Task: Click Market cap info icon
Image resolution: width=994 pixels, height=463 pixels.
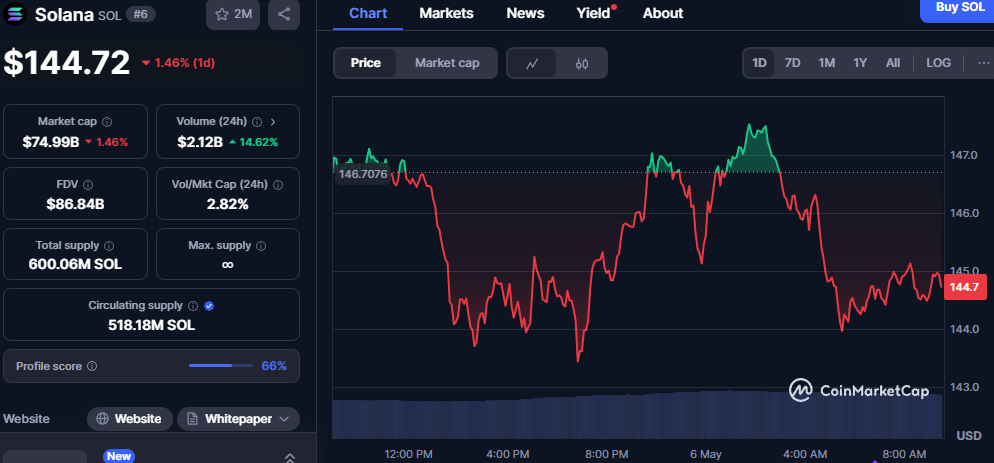Action: (107, 121)
